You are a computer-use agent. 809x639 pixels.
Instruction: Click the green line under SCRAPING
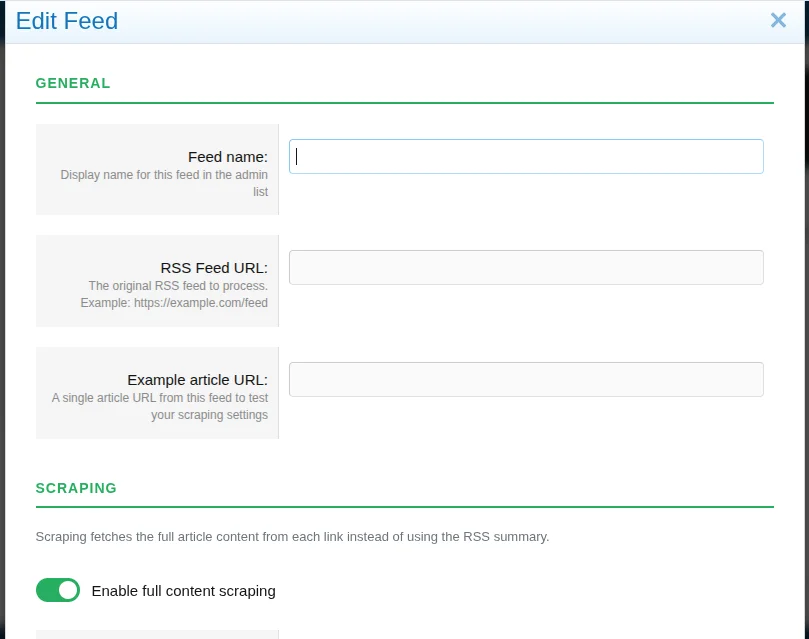point(404,507)
